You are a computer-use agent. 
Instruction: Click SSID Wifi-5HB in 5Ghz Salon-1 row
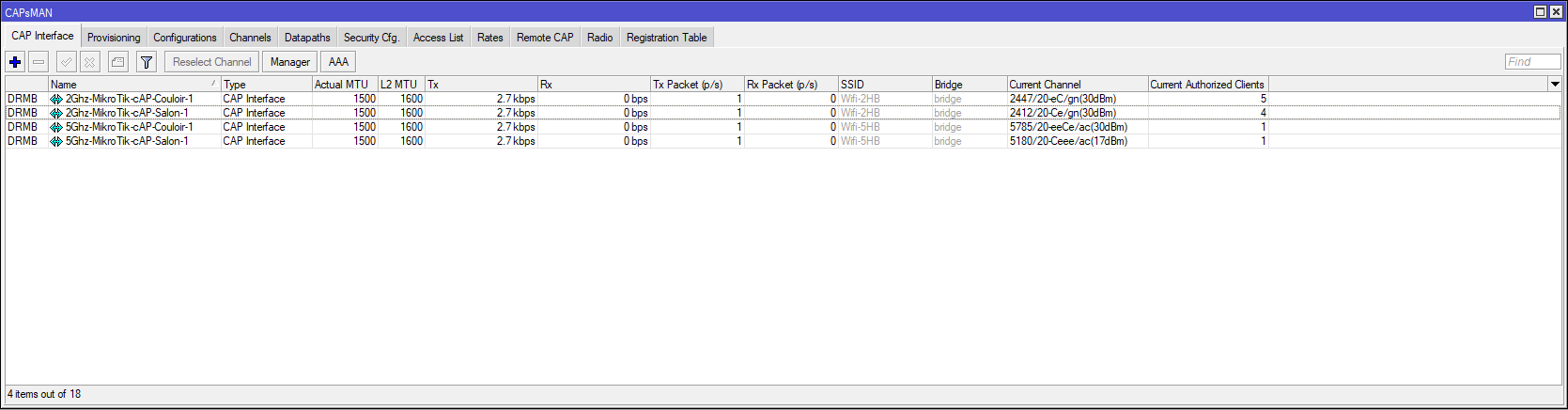tap(860, 141)
